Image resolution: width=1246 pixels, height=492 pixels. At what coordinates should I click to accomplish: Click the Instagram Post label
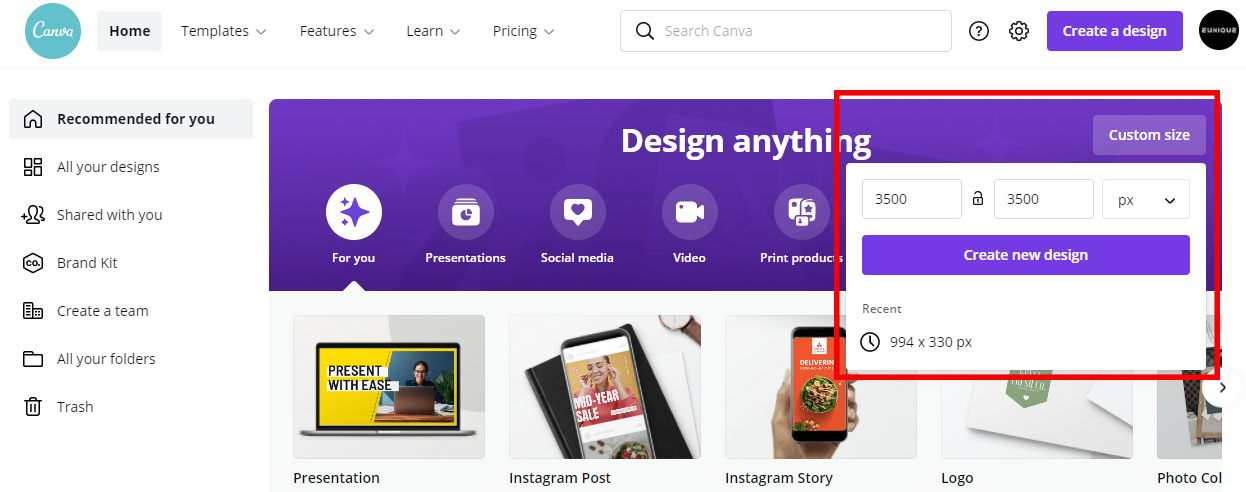point(560,478)
